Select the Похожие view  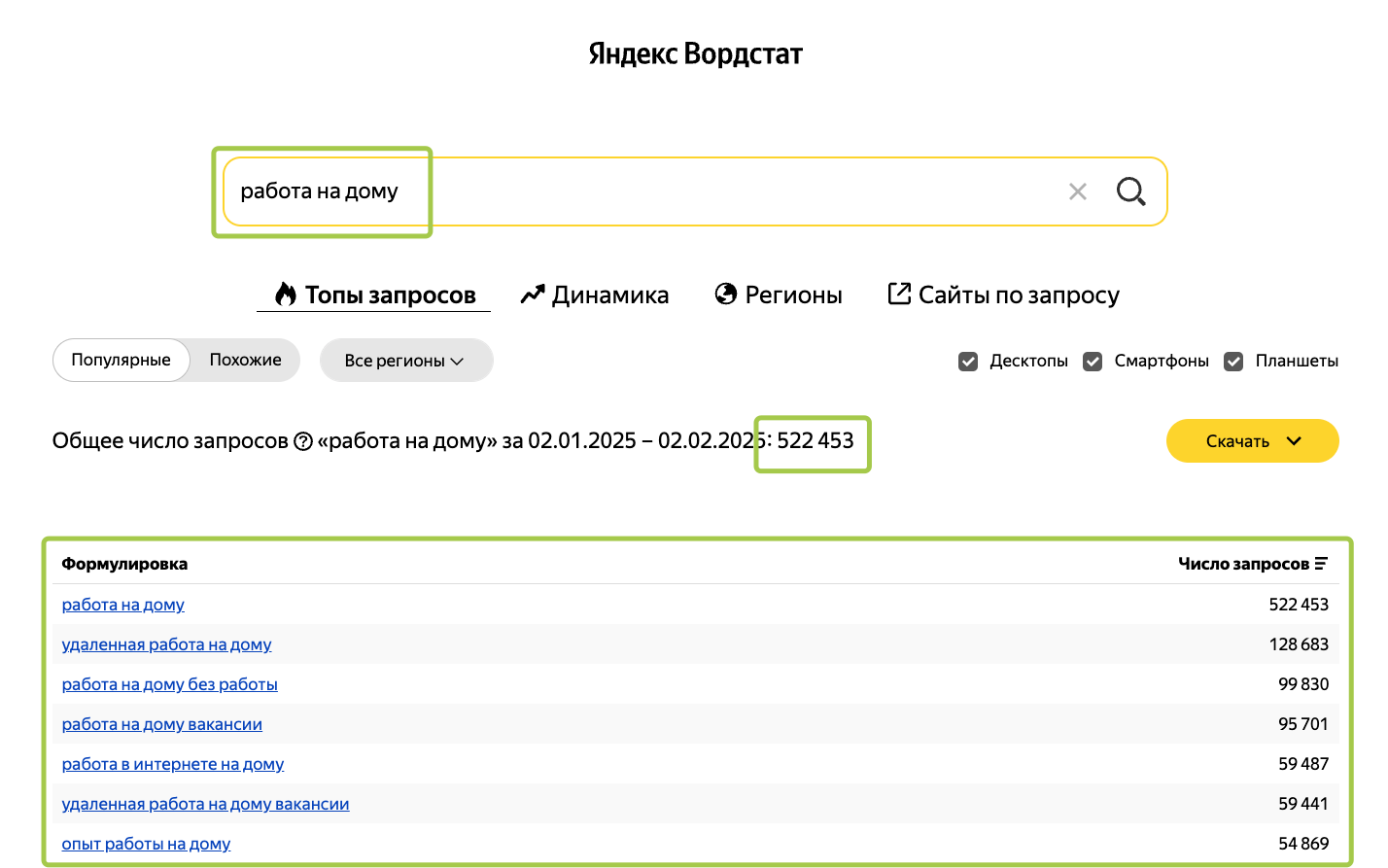[244, 360]
